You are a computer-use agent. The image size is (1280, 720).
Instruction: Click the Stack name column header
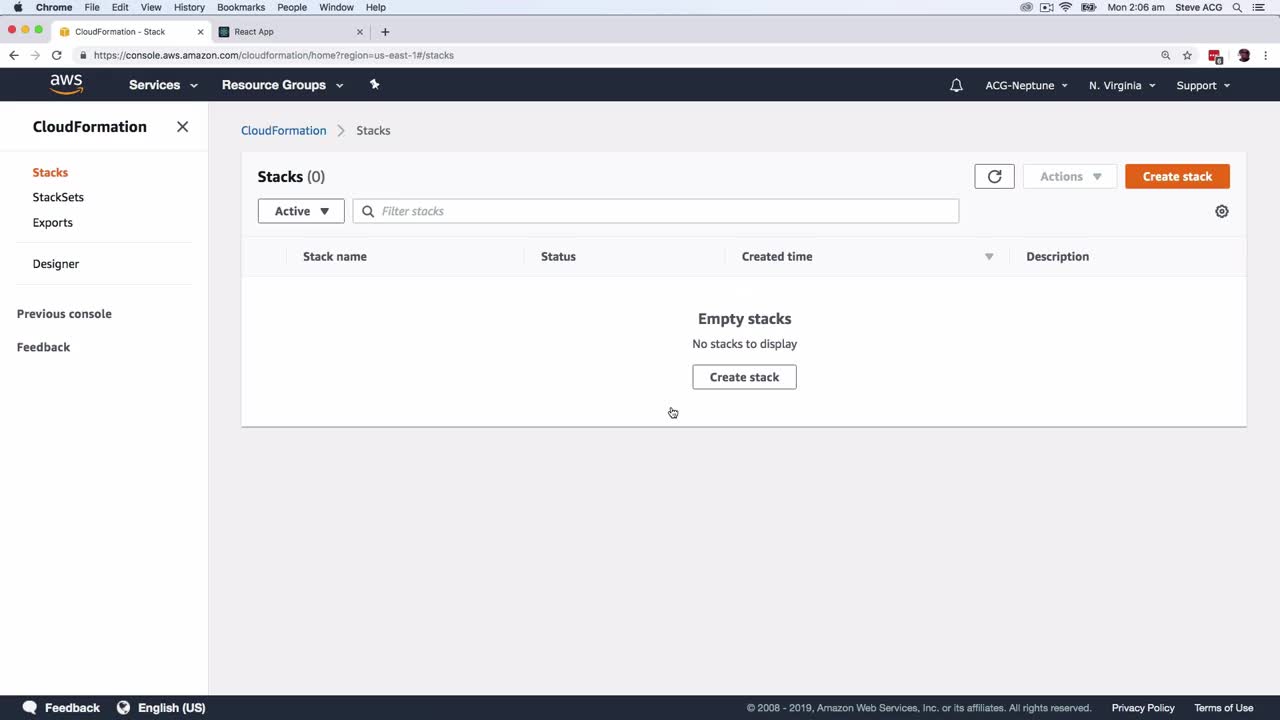tap(335, 257)
